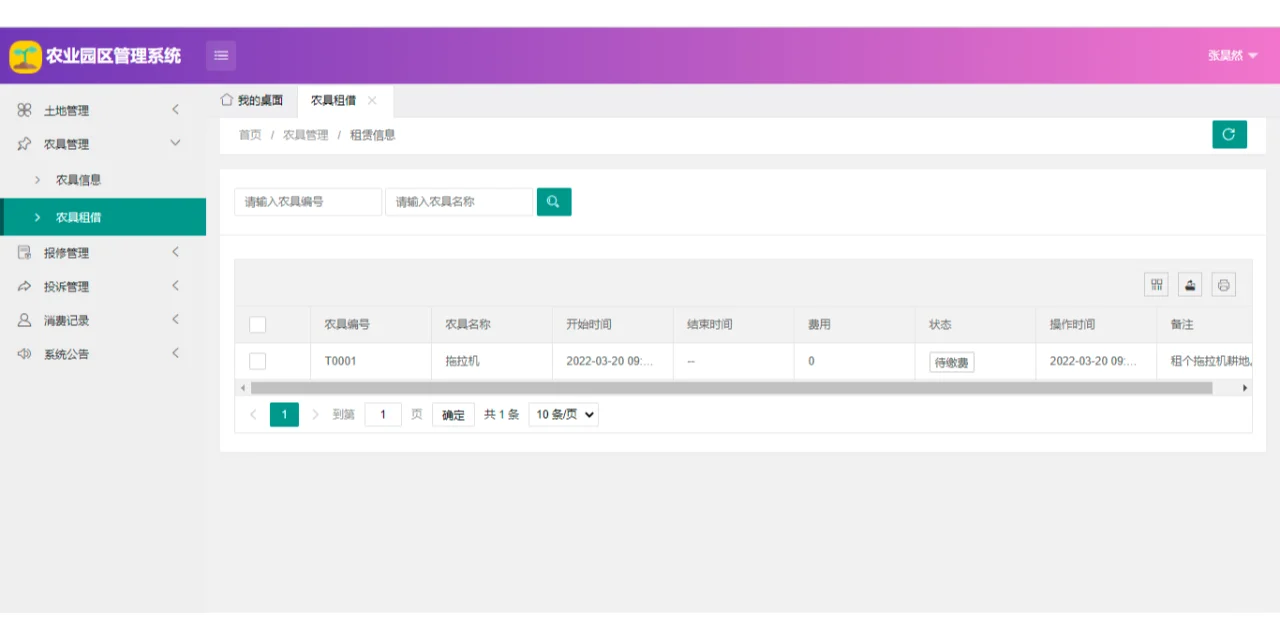Click the 土地管理 sidebar icon
This screenshot has height=640, width=1280.
coord(25,110)
